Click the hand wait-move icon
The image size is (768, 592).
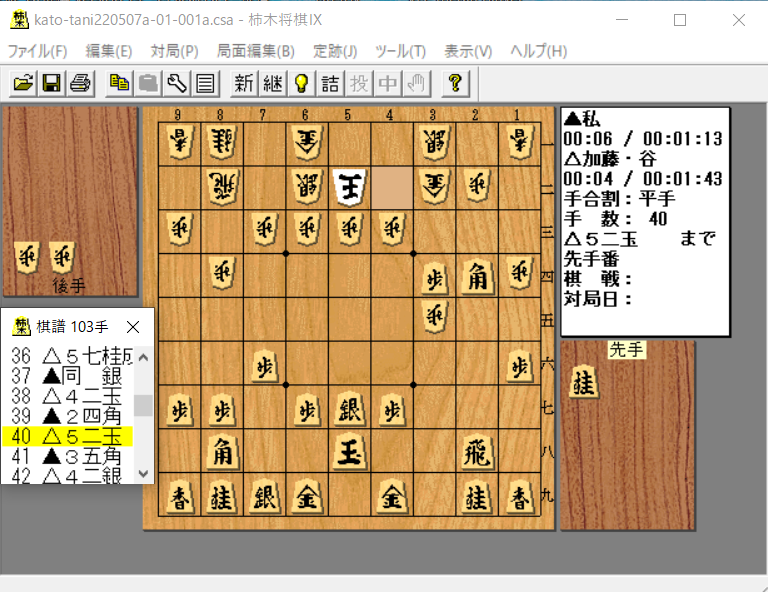(416, 83)
